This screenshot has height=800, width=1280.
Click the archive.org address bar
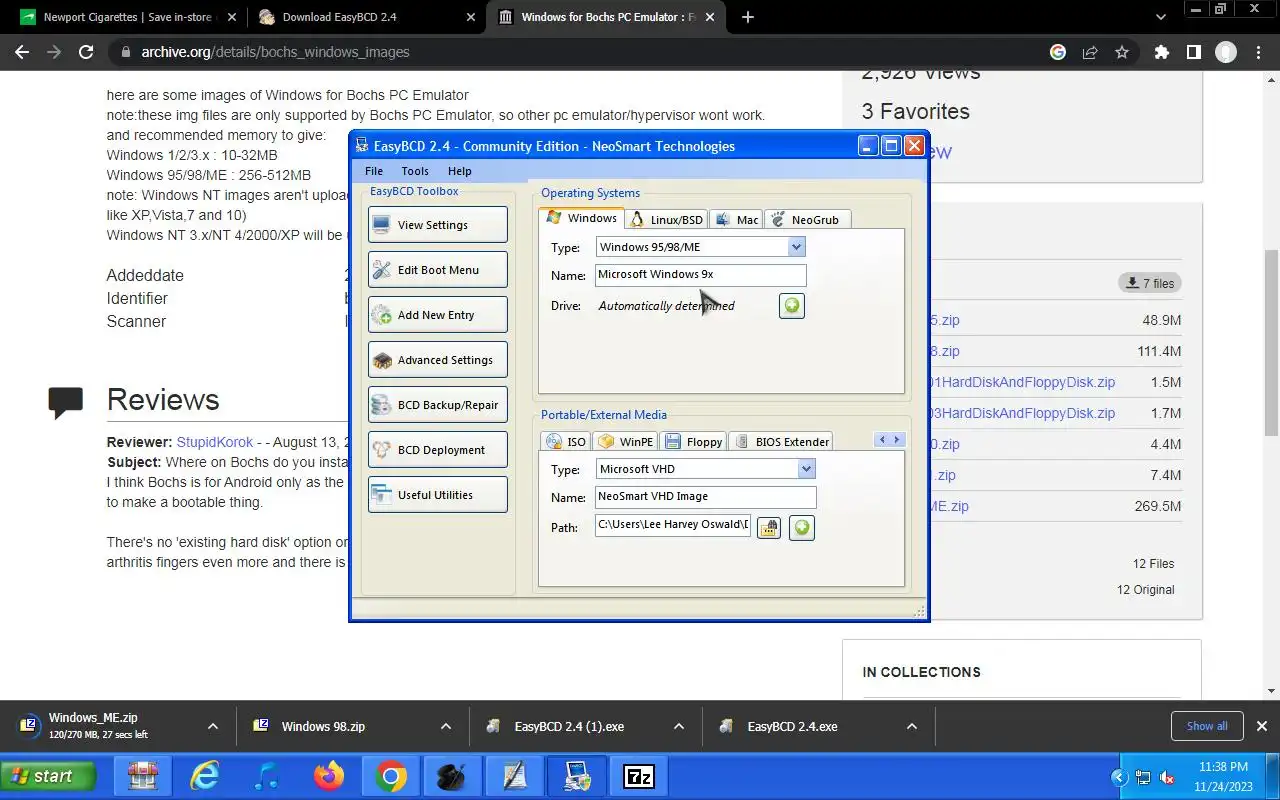pos(580,52)
